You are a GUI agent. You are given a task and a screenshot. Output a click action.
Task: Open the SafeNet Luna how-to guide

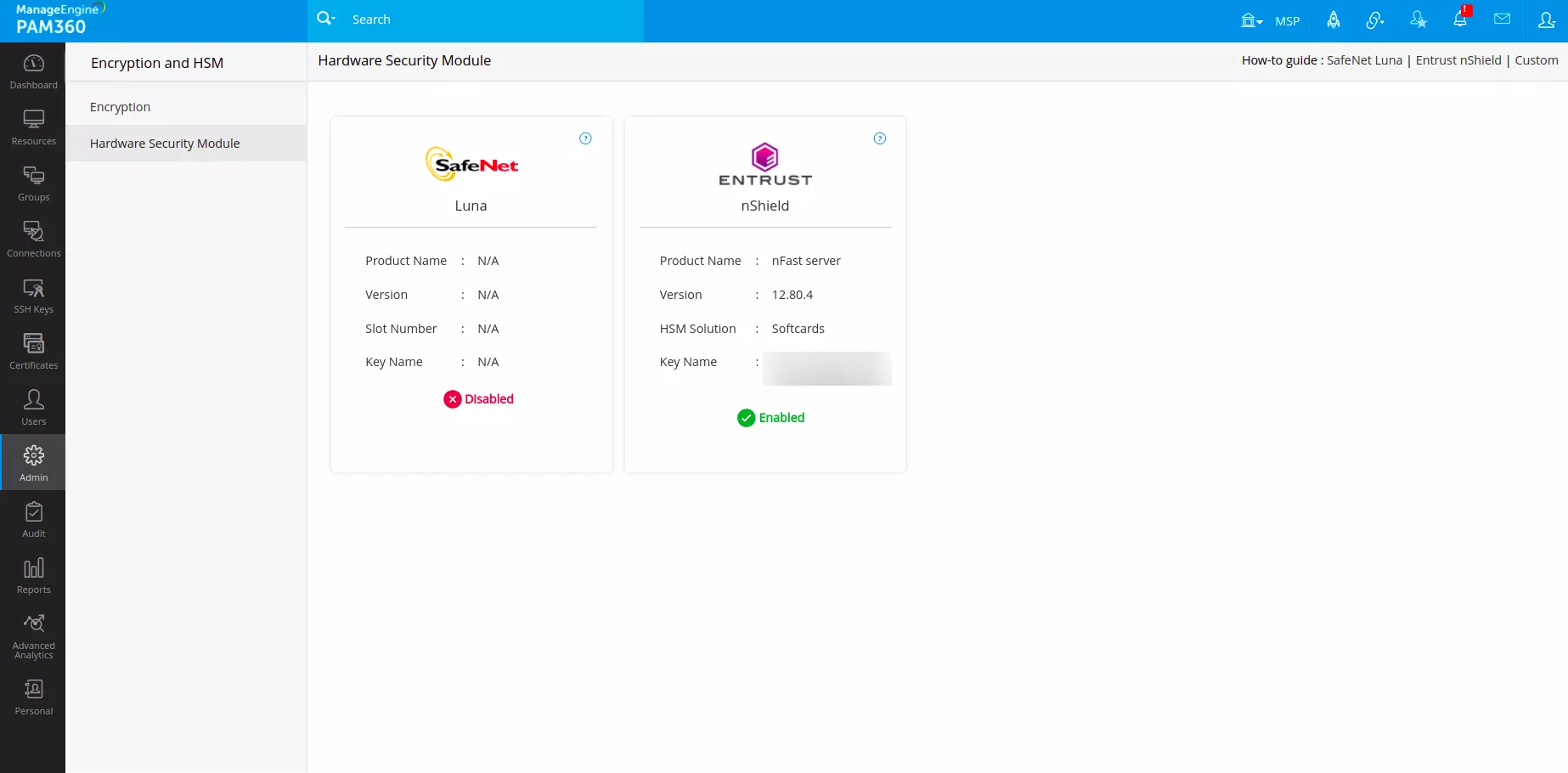(x=1364, y=60)
